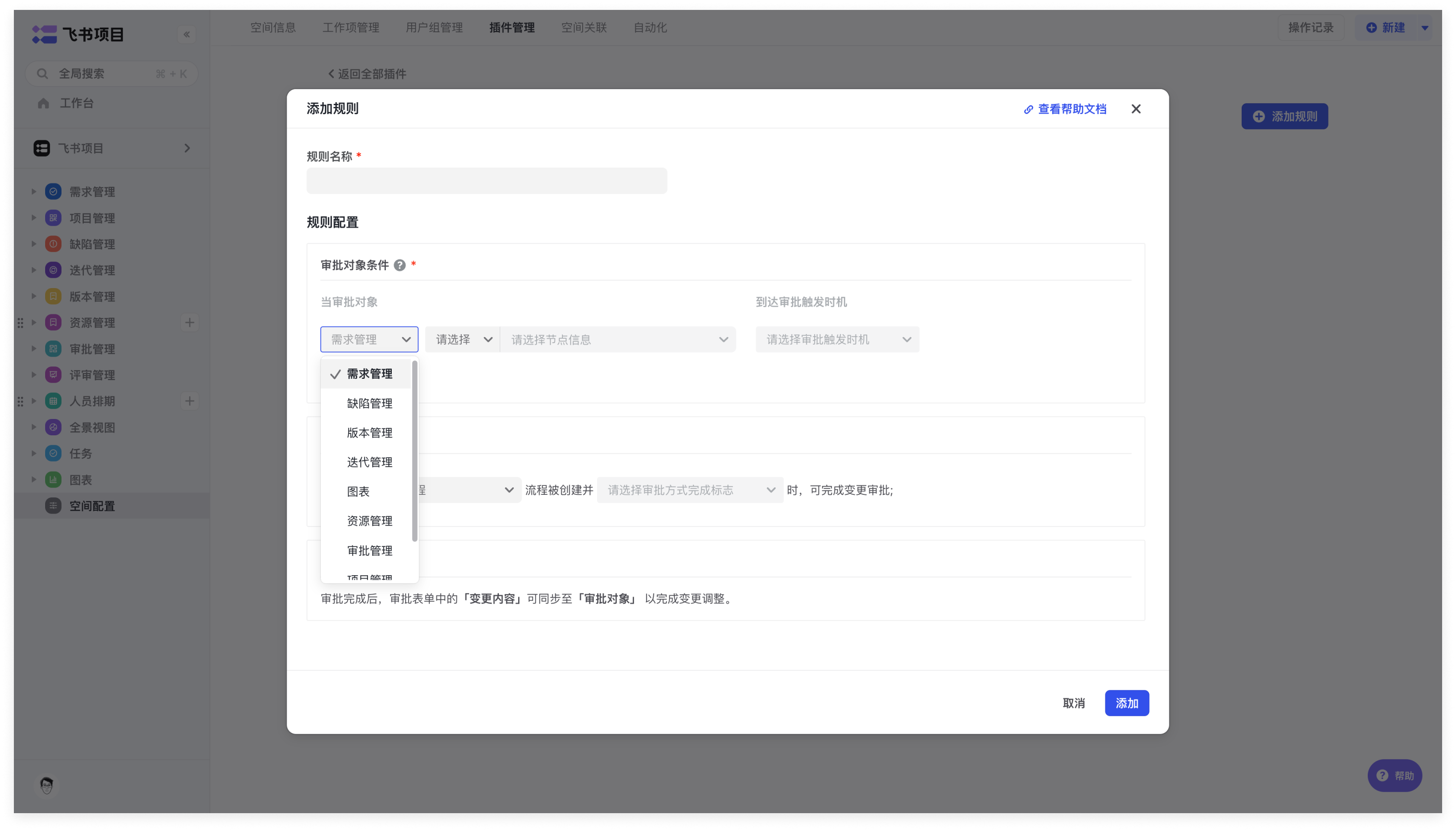Open the 需求管理 approval object dropdown
1456x831 pixels.
tap(369, 340)
